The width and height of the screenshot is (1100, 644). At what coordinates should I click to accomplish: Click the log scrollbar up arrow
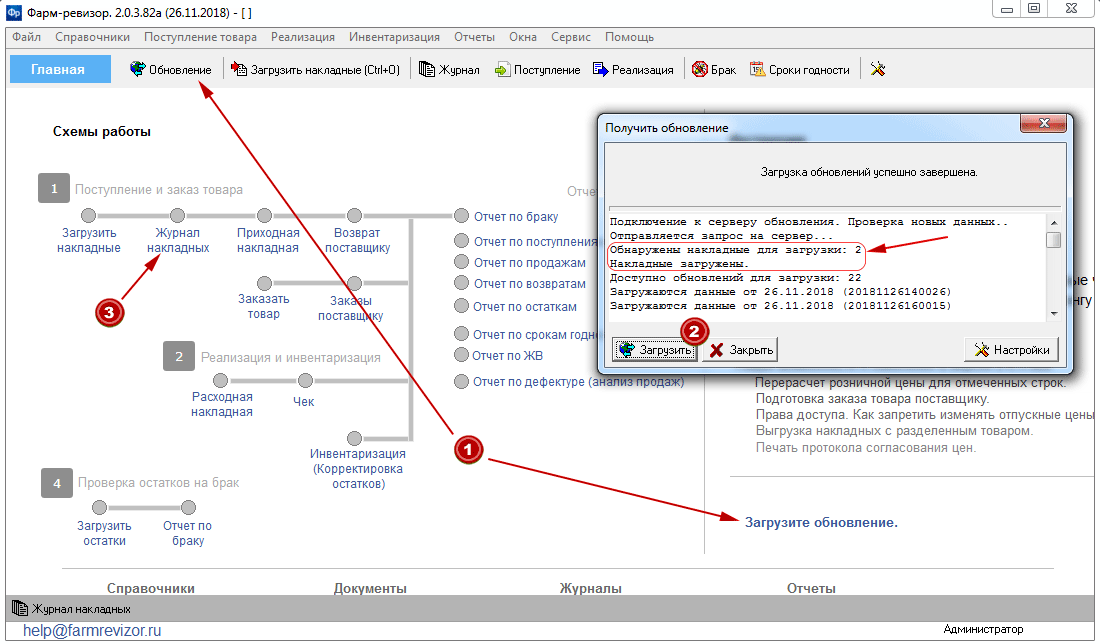click(x=1054, y=223)
